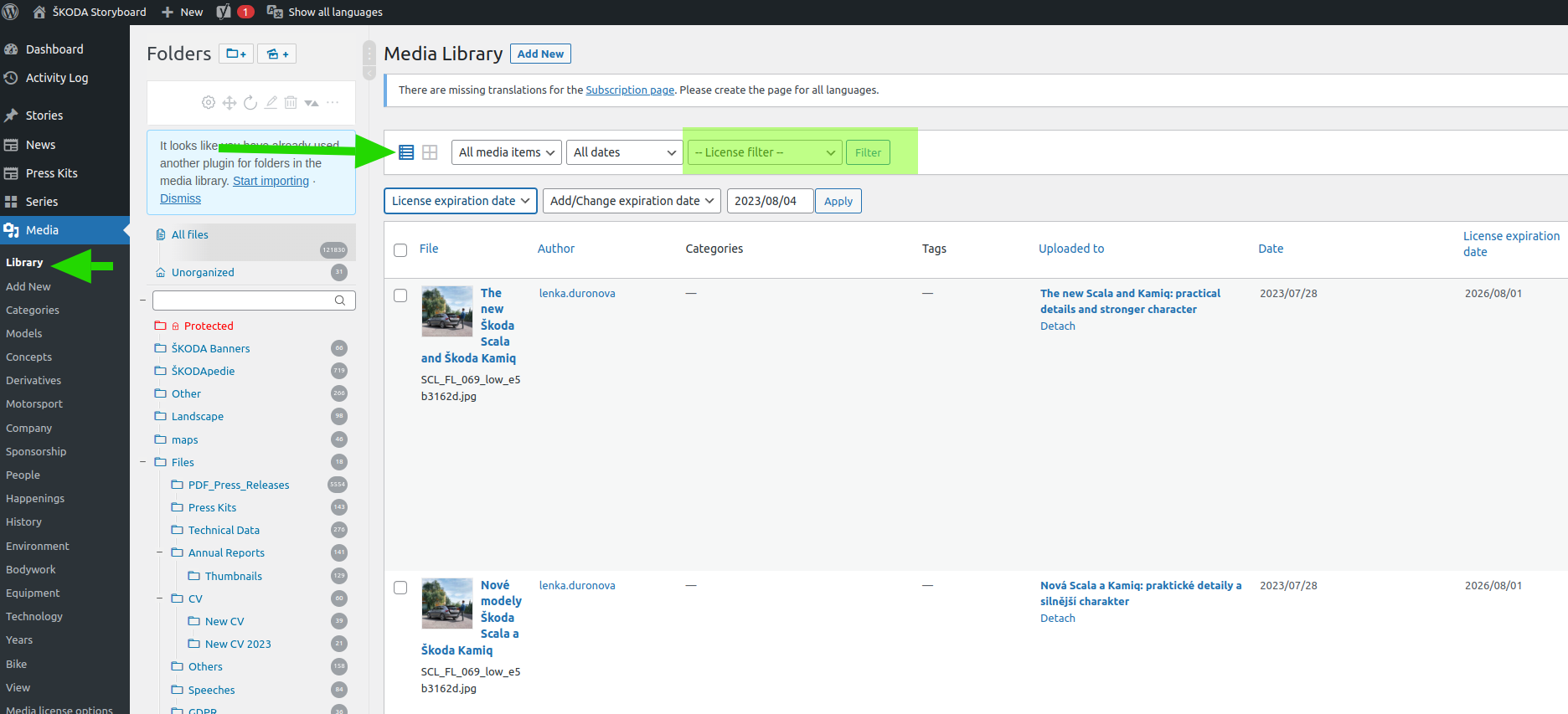Click the folders panel drag handle dots
Viewport: 1568px width, 714px height.
pos(369,53)
